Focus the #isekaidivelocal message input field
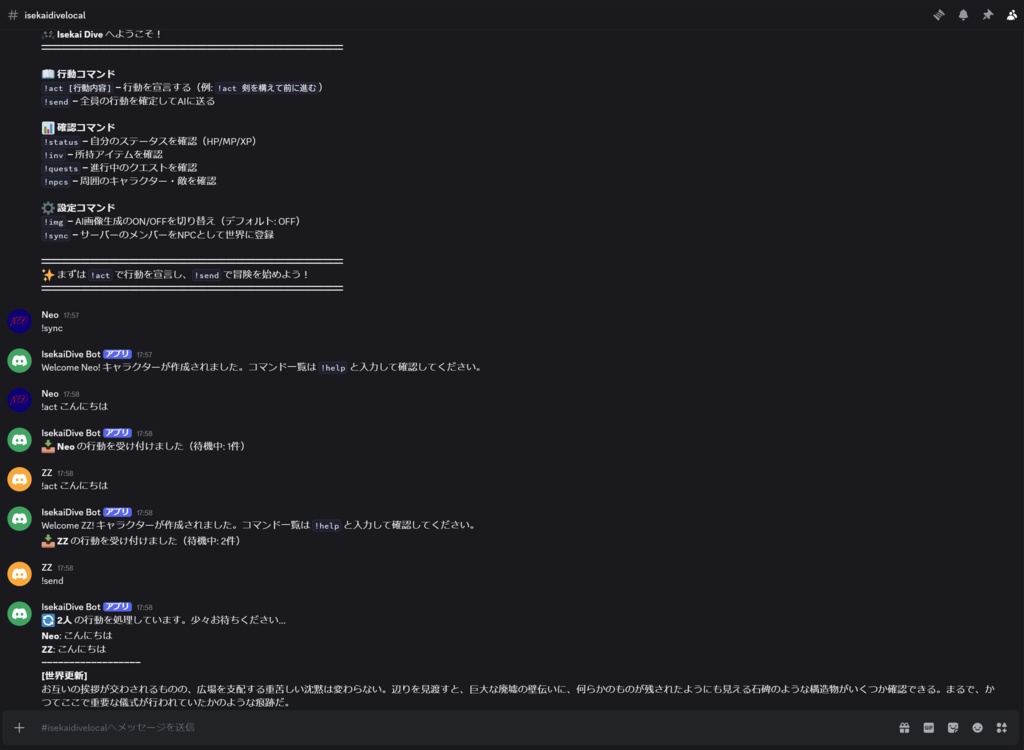The width and height of the screenshot is (1024, 750). [464, 727]
